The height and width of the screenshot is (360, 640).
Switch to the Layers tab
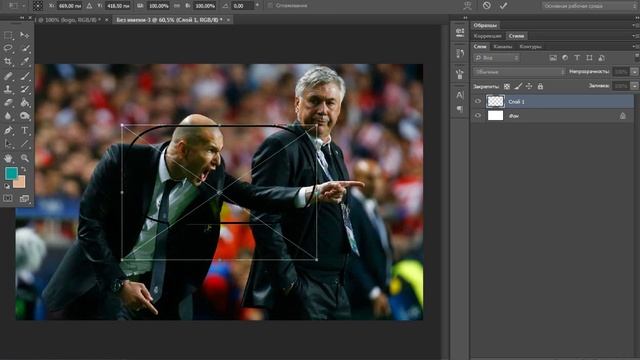tap(480, 47)
